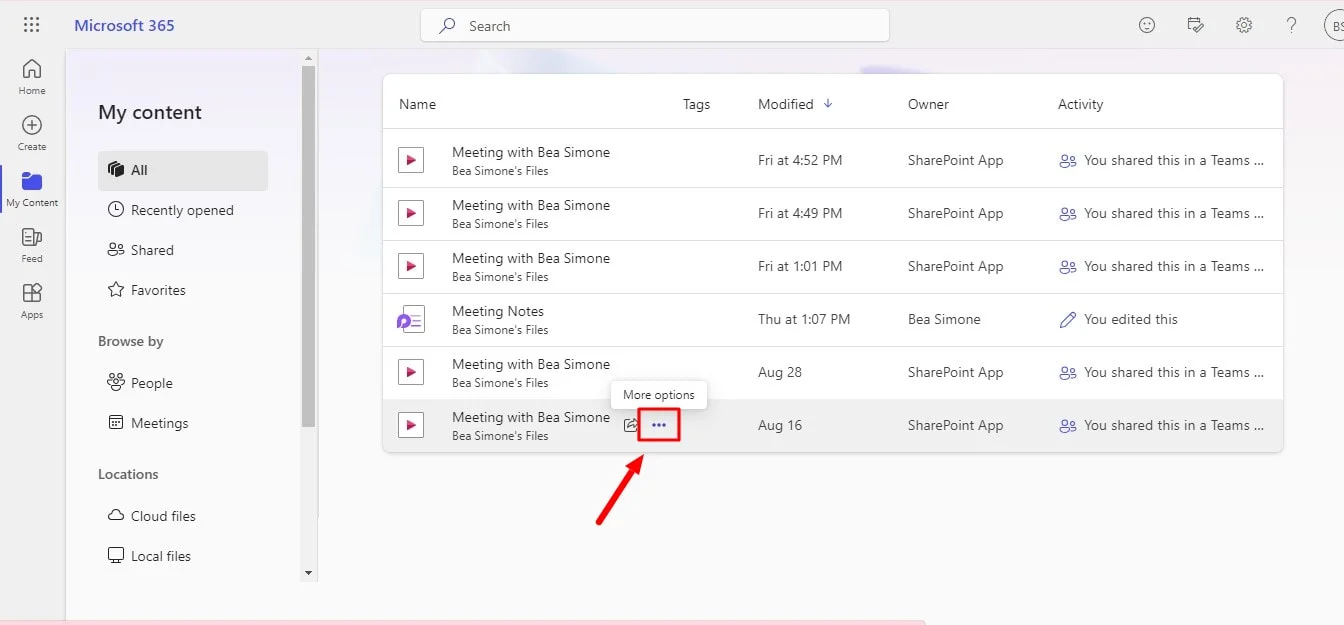Open the Meeting Notes file
This screenshot has width=1344, height=625.
click(498, 311)
